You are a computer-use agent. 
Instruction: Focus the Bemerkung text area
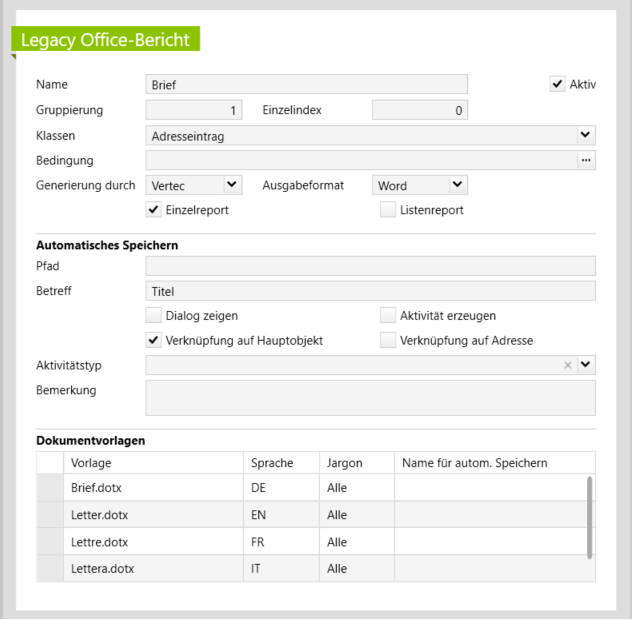pos(370,397)
